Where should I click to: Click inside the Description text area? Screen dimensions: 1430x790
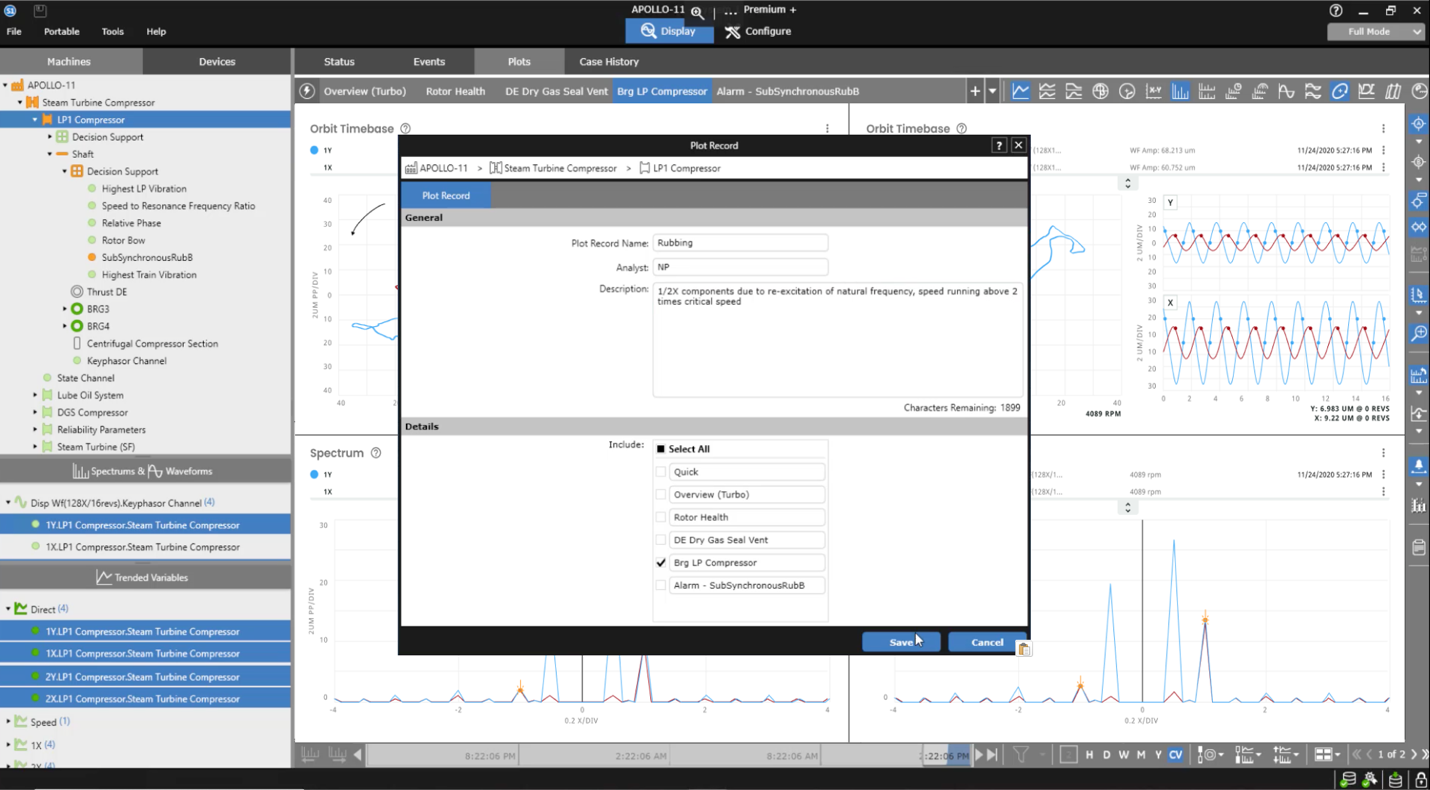838,340
